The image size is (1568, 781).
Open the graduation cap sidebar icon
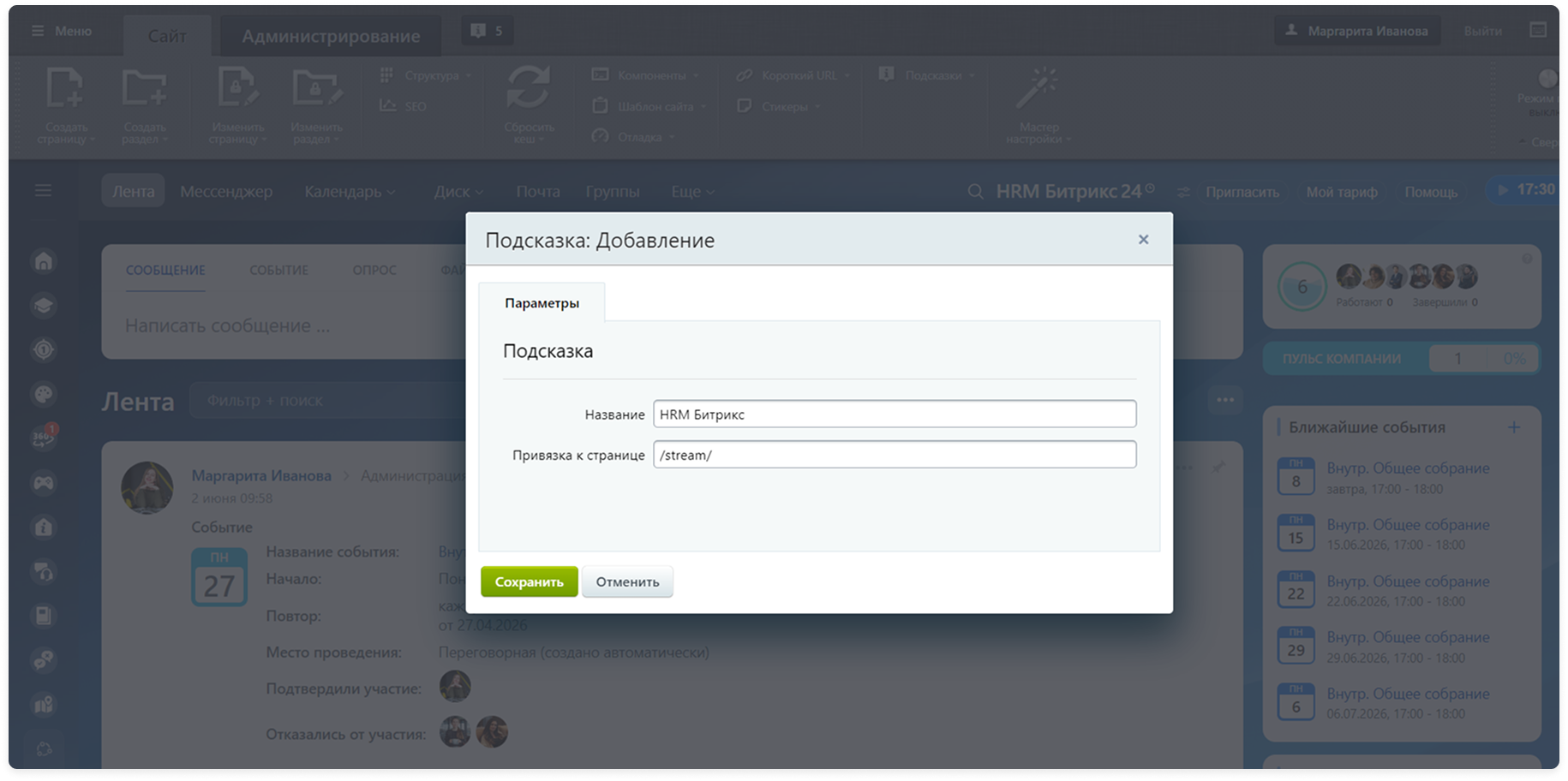[x=44, y=306]
